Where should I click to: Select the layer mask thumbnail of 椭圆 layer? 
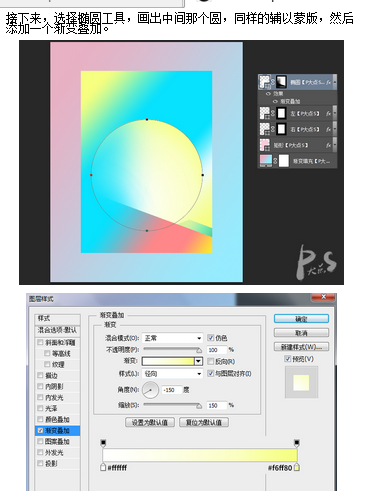(x=282, y=82)
